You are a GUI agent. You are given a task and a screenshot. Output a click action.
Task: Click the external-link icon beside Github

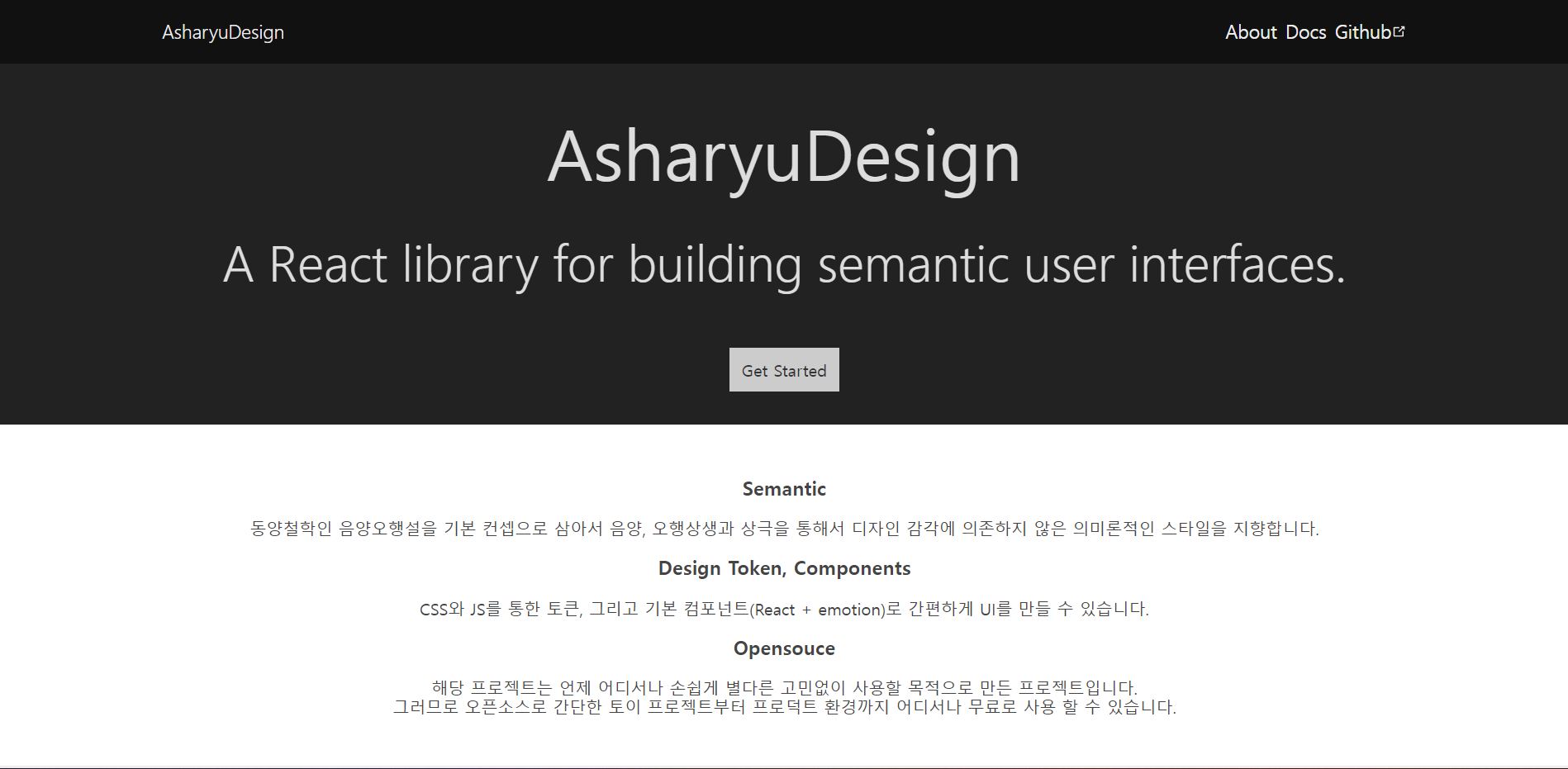[1399, 31]
